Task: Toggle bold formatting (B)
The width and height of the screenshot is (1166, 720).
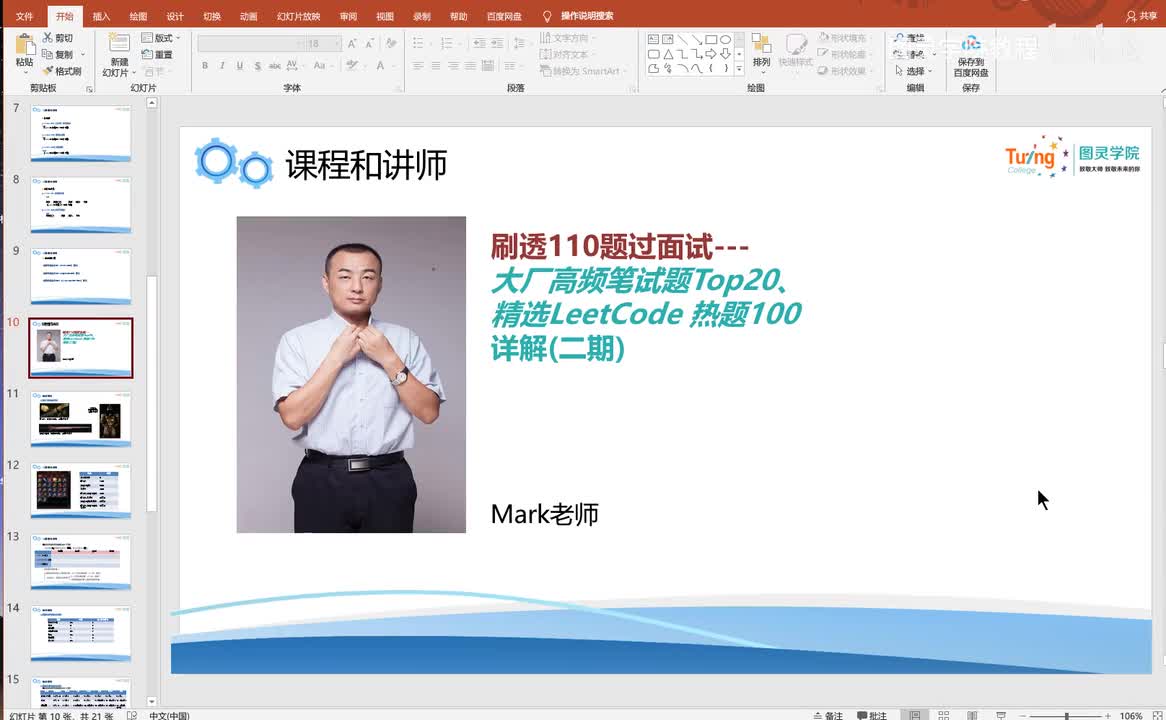Action: point(205,65)
